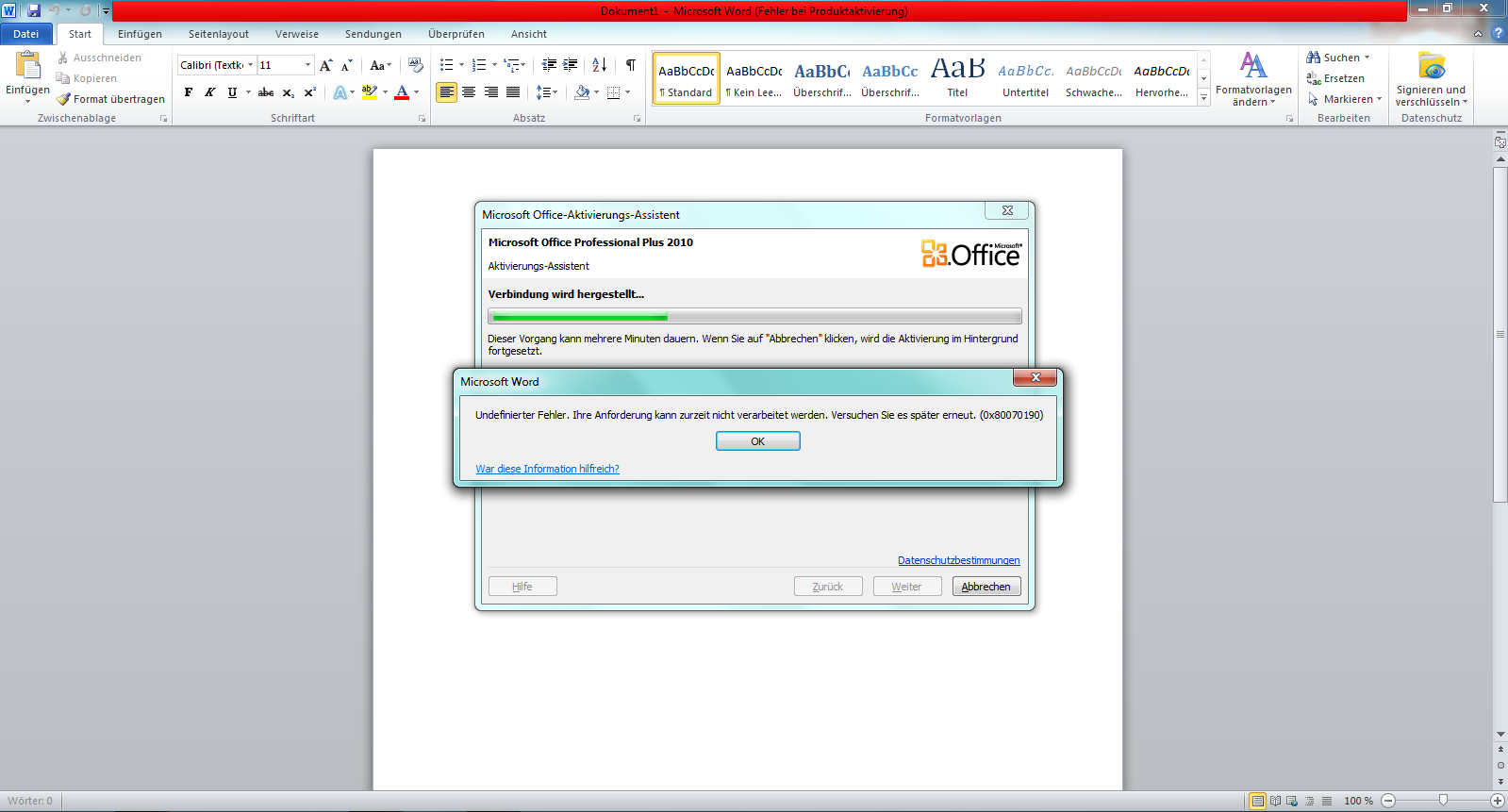Screen dimensions: 1508x812
Task: Apply subscript formatting
Action: [289, 92]
